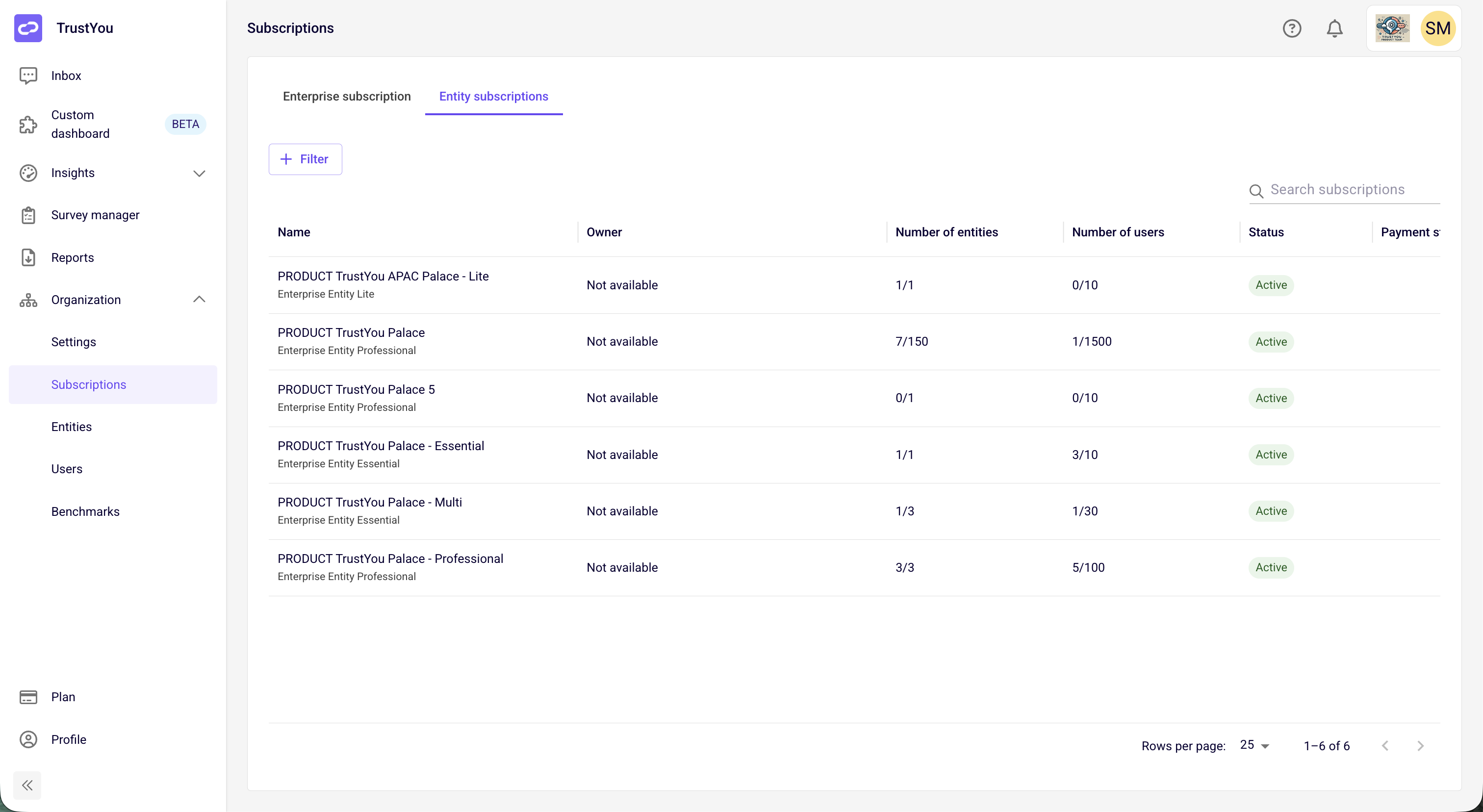
Task: Click Active status of Palace 5 row
Action: coord(1271,398)
